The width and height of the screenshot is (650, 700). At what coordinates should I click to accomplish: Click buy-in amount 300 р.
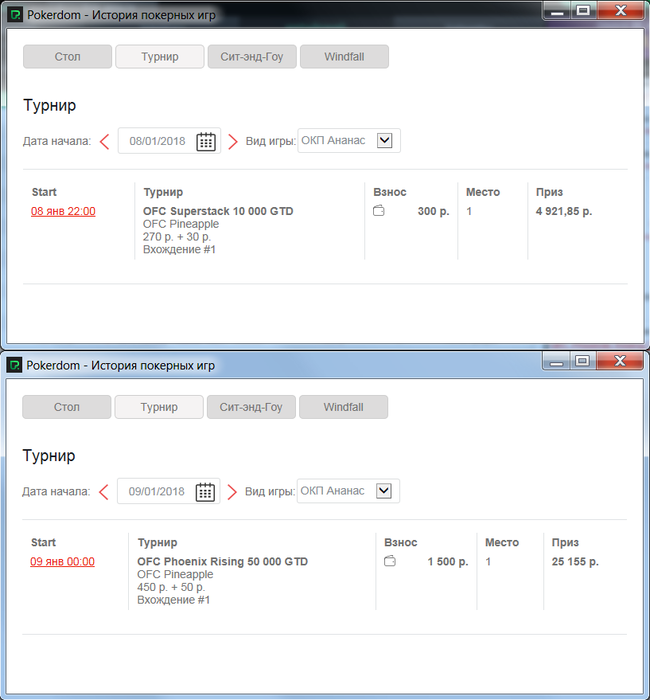click(433, 211)
